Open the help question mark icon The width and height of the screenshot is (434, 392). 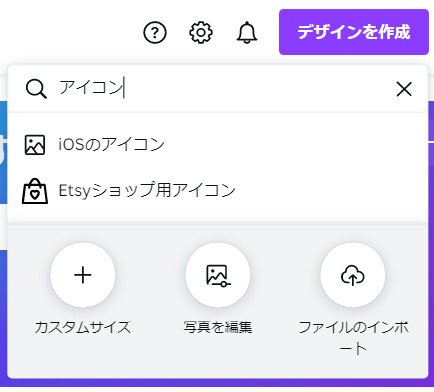coord(155,32)
